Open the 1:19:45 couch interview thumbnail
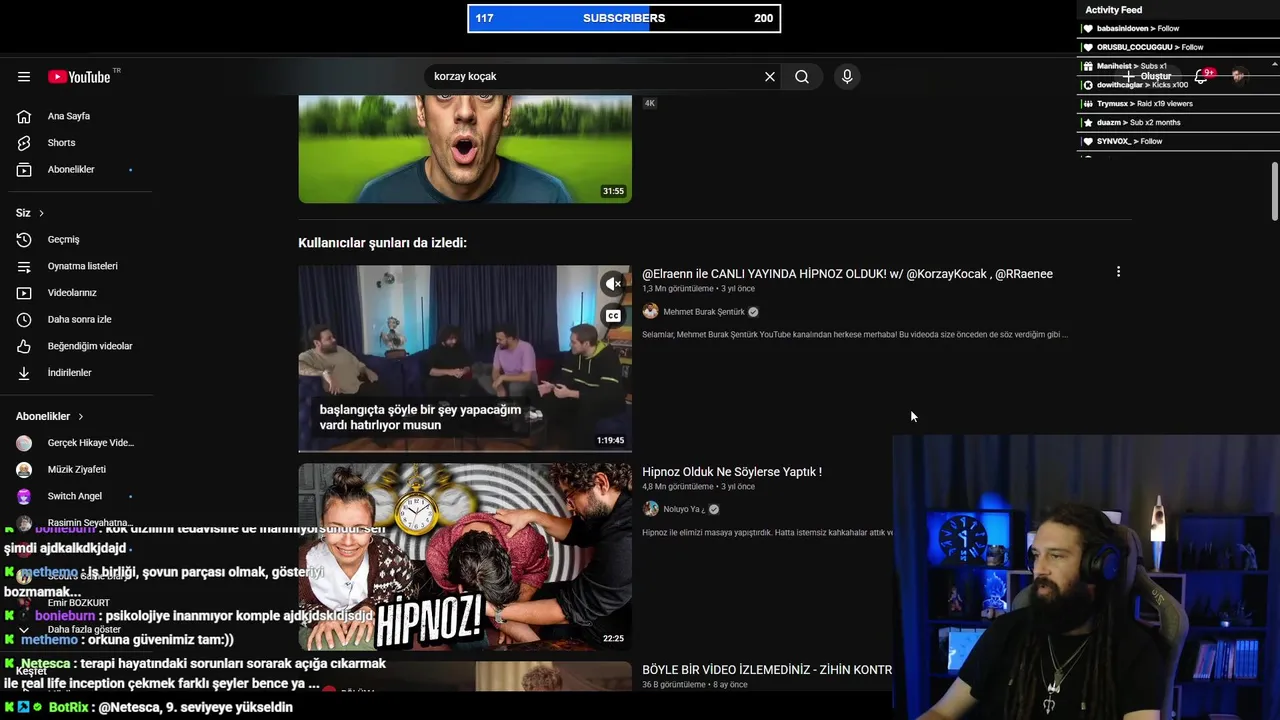 [x=465, y=359]
